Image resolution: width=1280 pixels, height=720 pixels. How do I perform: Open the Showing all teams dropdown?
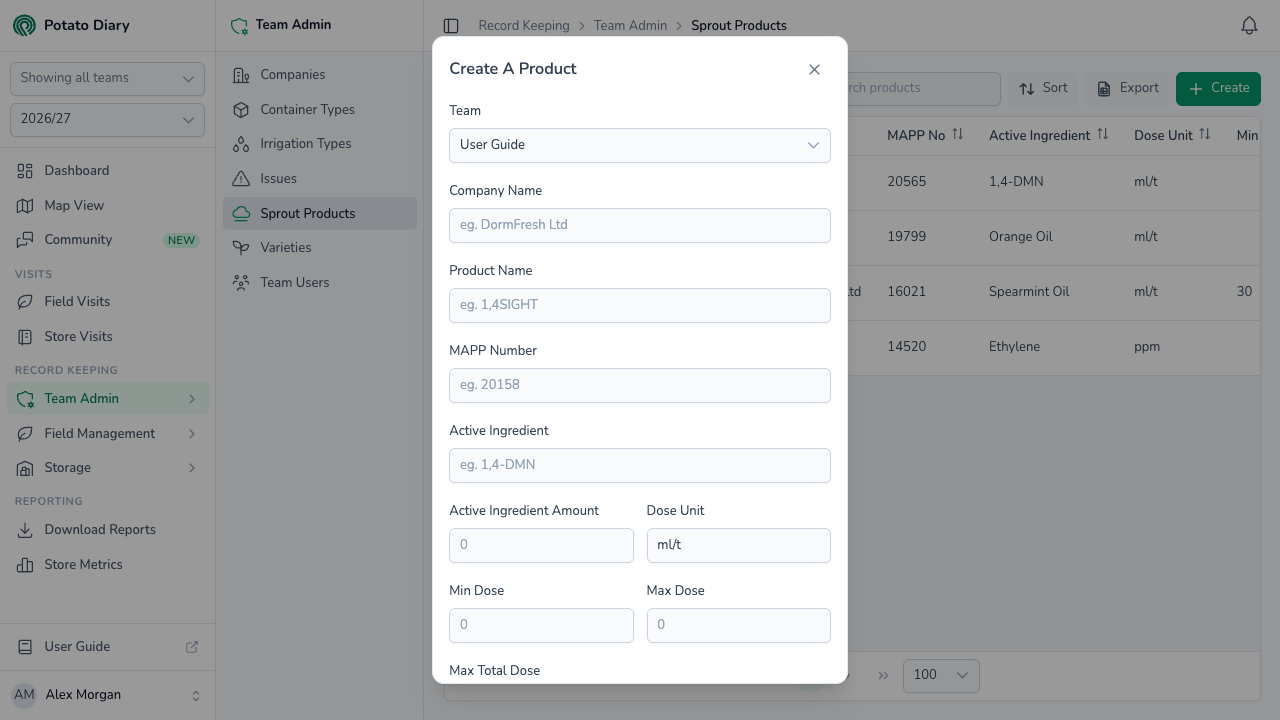point(107,79)
